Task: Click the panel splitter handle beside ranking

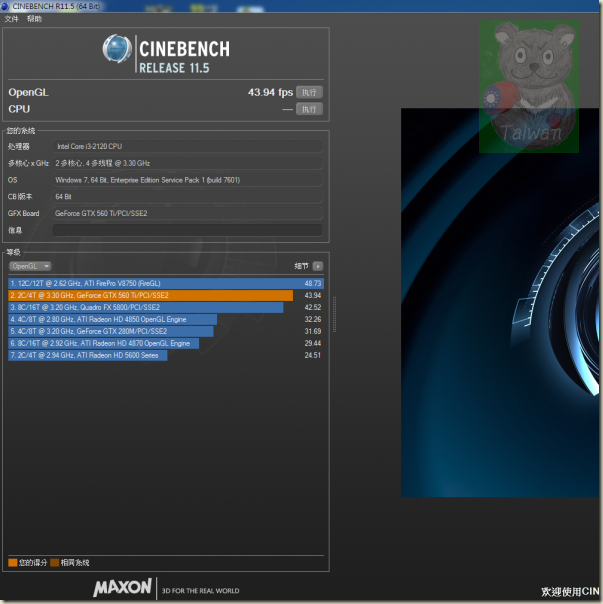Action: tap(334, 314)
